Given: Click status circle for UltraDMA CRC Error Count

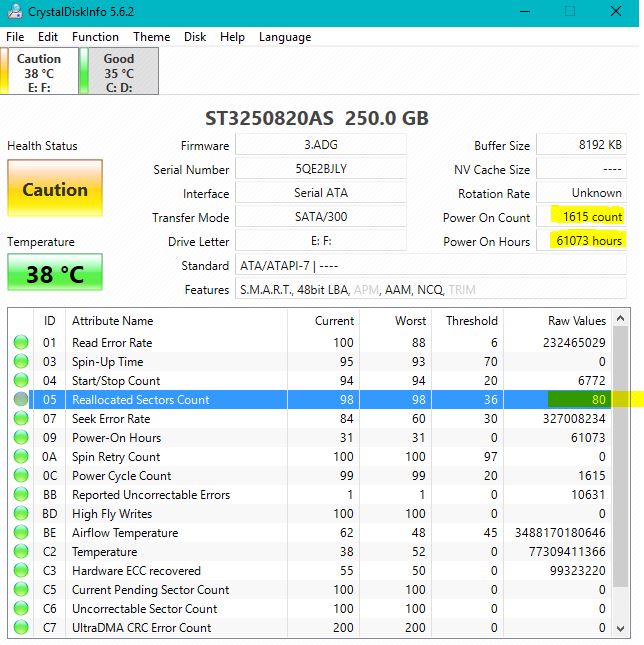Looking at the screenshot, I should pos(21,627).
